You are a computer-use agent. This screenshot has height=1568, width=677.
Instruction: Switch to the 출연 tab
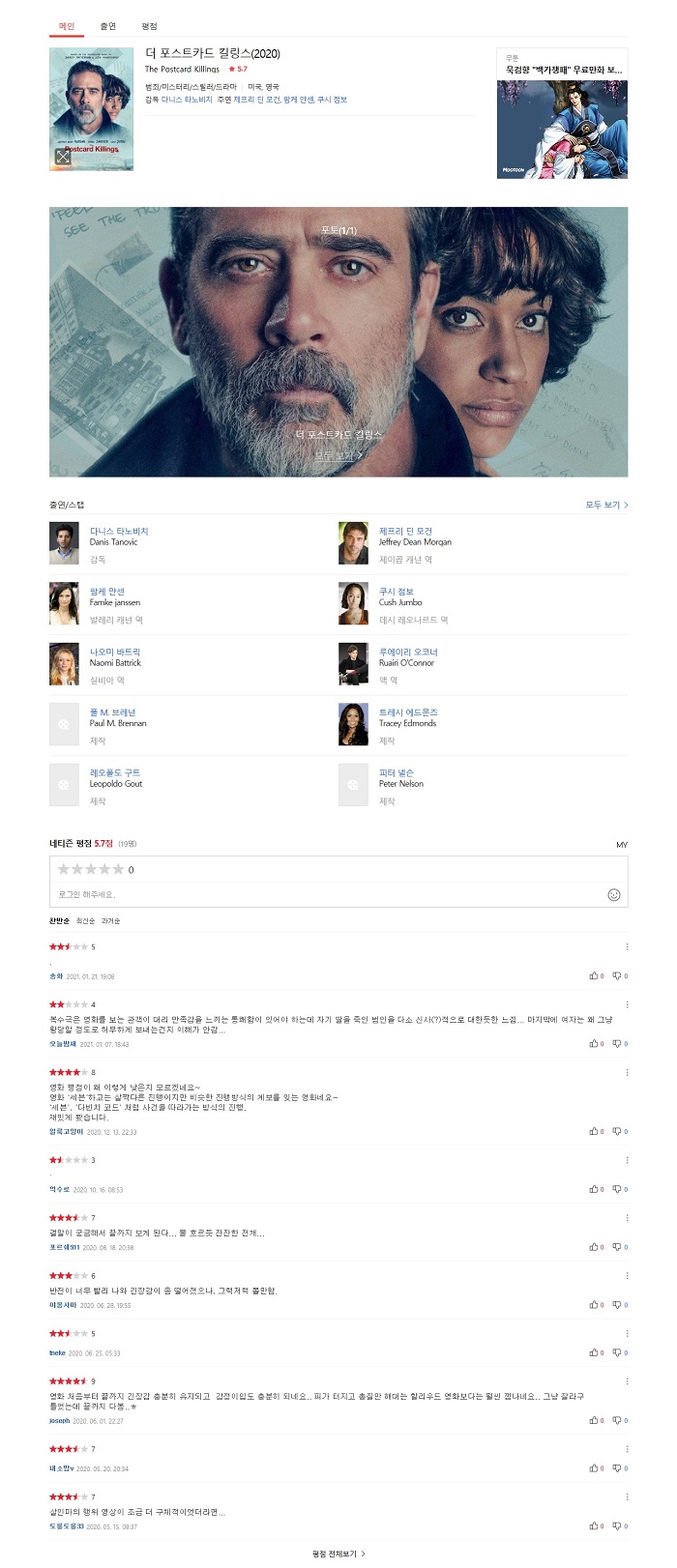(x=107, y=26)
